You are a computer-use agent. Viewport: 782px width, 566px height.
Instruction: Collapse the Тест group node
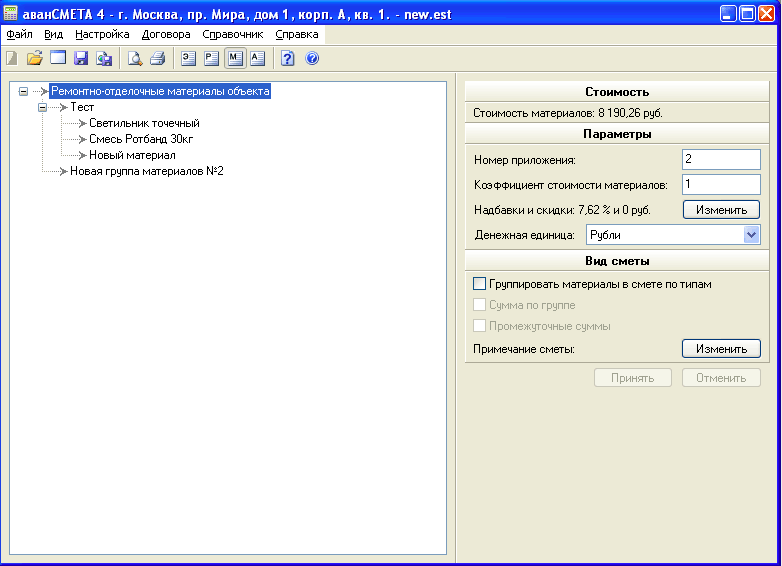[x=42, y=107]
